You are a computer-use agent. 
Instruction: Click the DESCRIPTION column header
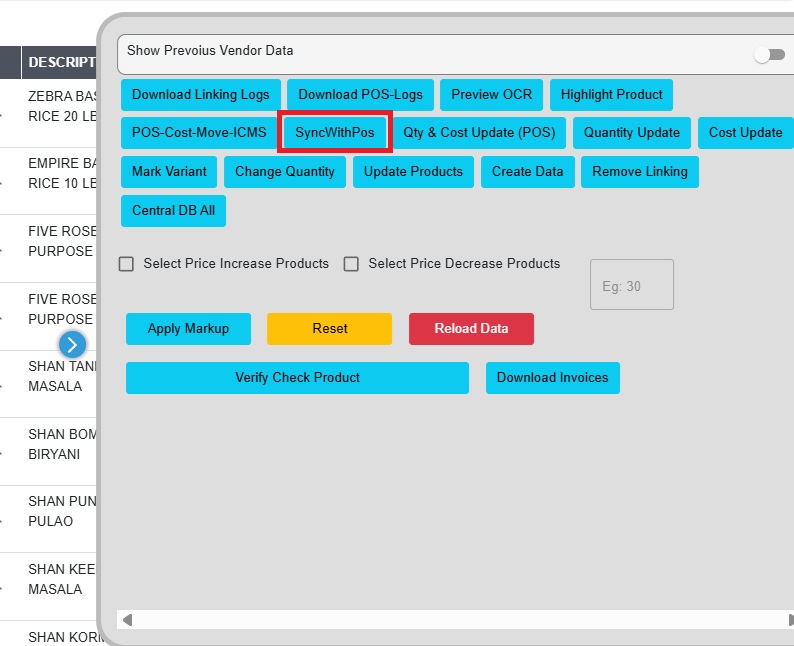pos(59,62)
